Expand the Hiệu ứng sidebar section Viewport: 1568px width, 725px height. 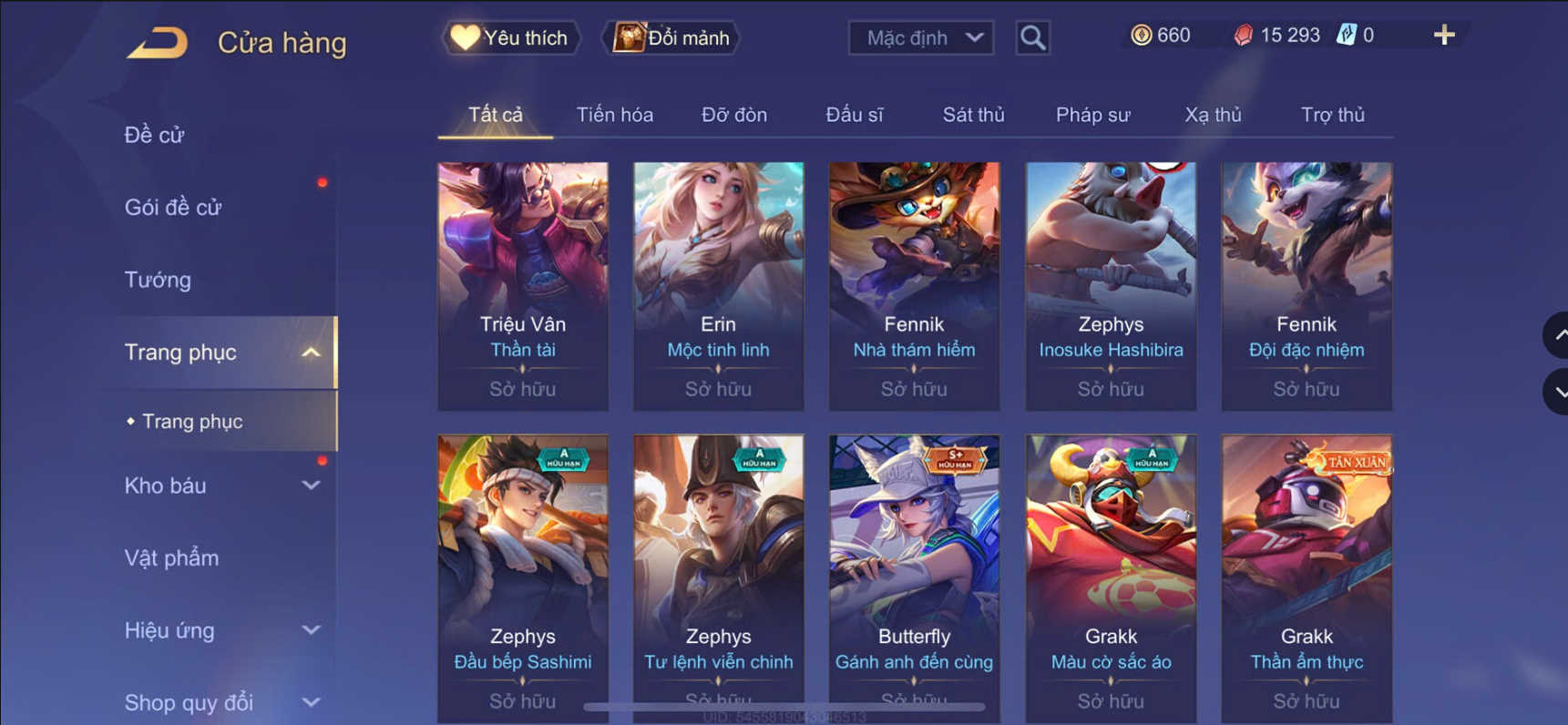click(311, 630)
